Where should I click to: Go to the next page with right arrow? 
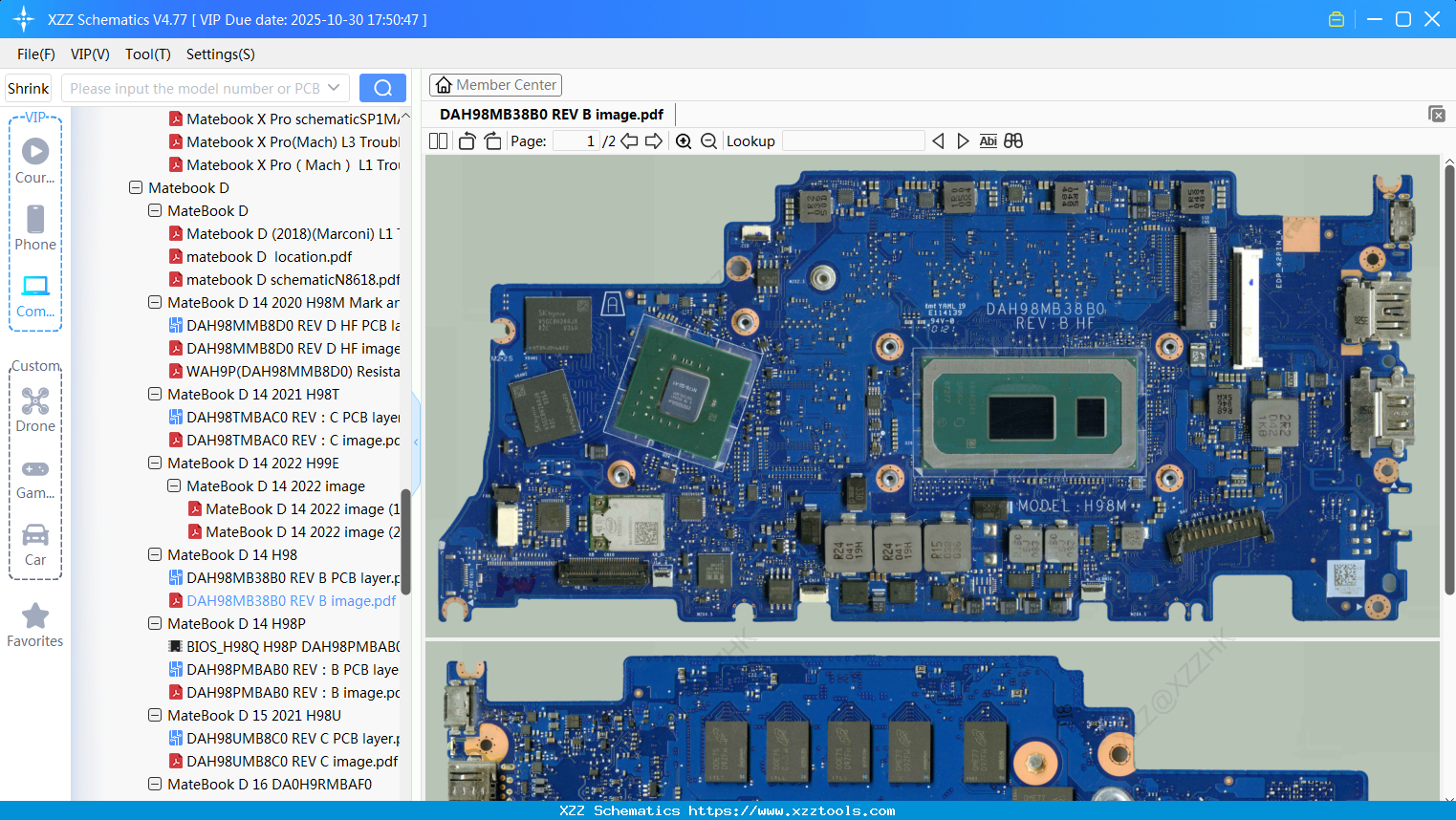pos(654,141)
